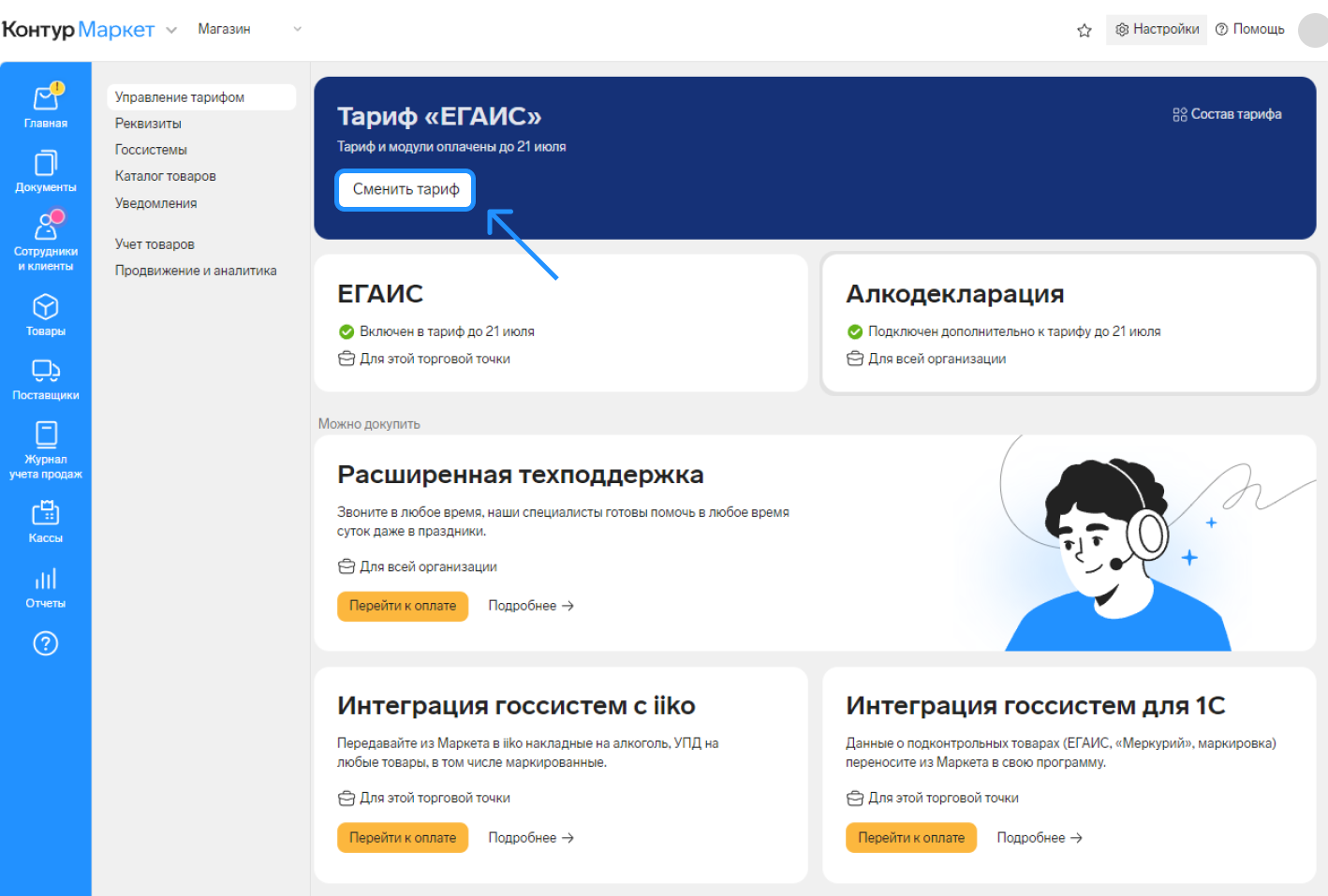Open the Документы sidebar section
Screen dimensions: 1328x896
point(46,171)
